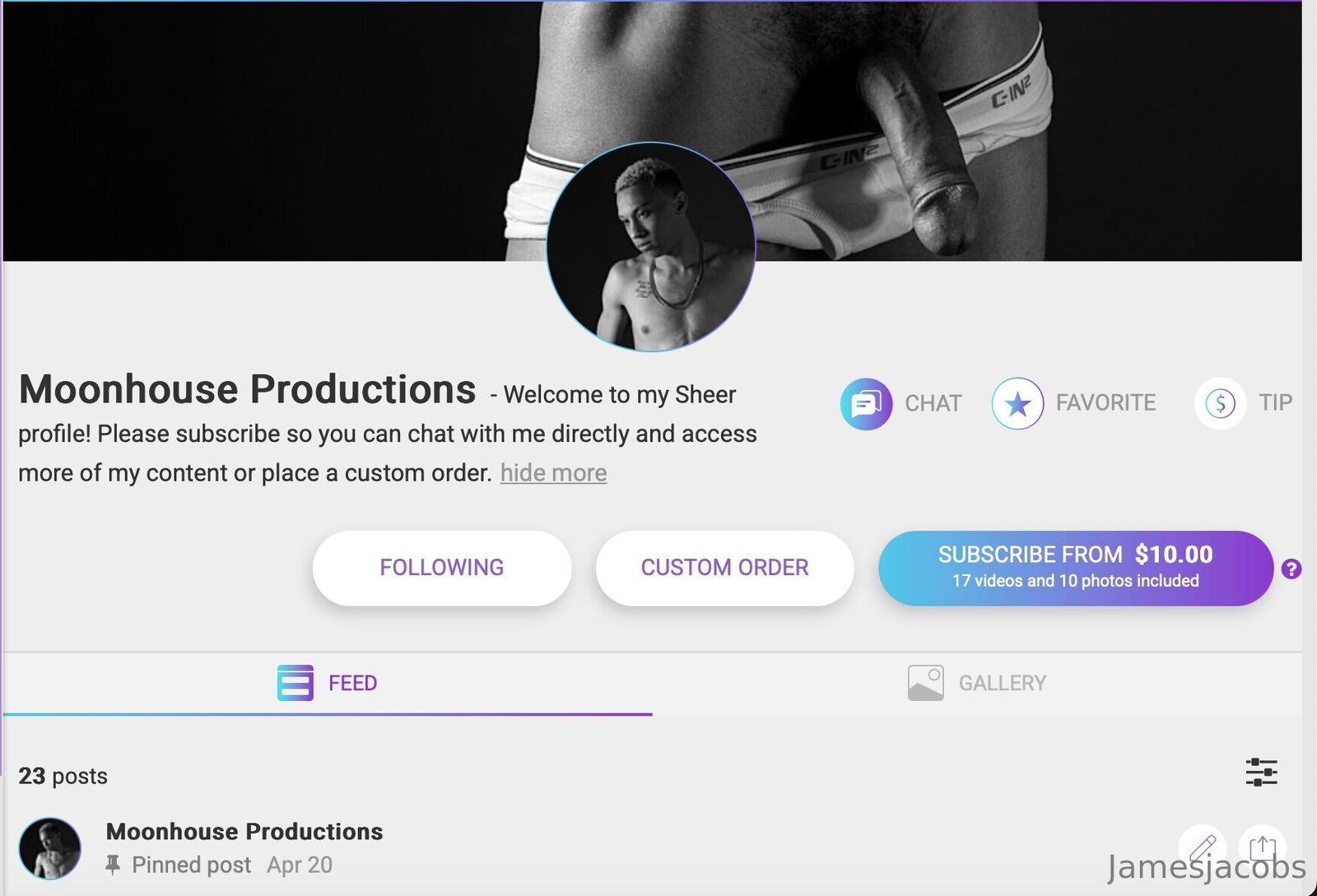Image resolution: width=1317 pixels, height=896 pixels.
Task: Click the share icon on pinned post
Action: click(x=1263, y=847)
